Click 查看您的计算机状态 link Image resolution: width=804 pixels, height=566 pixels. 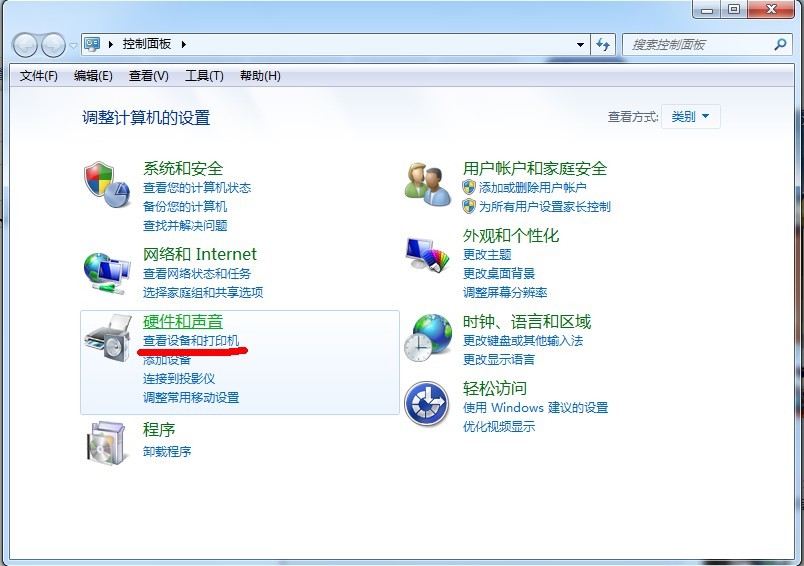pos(197,188)
